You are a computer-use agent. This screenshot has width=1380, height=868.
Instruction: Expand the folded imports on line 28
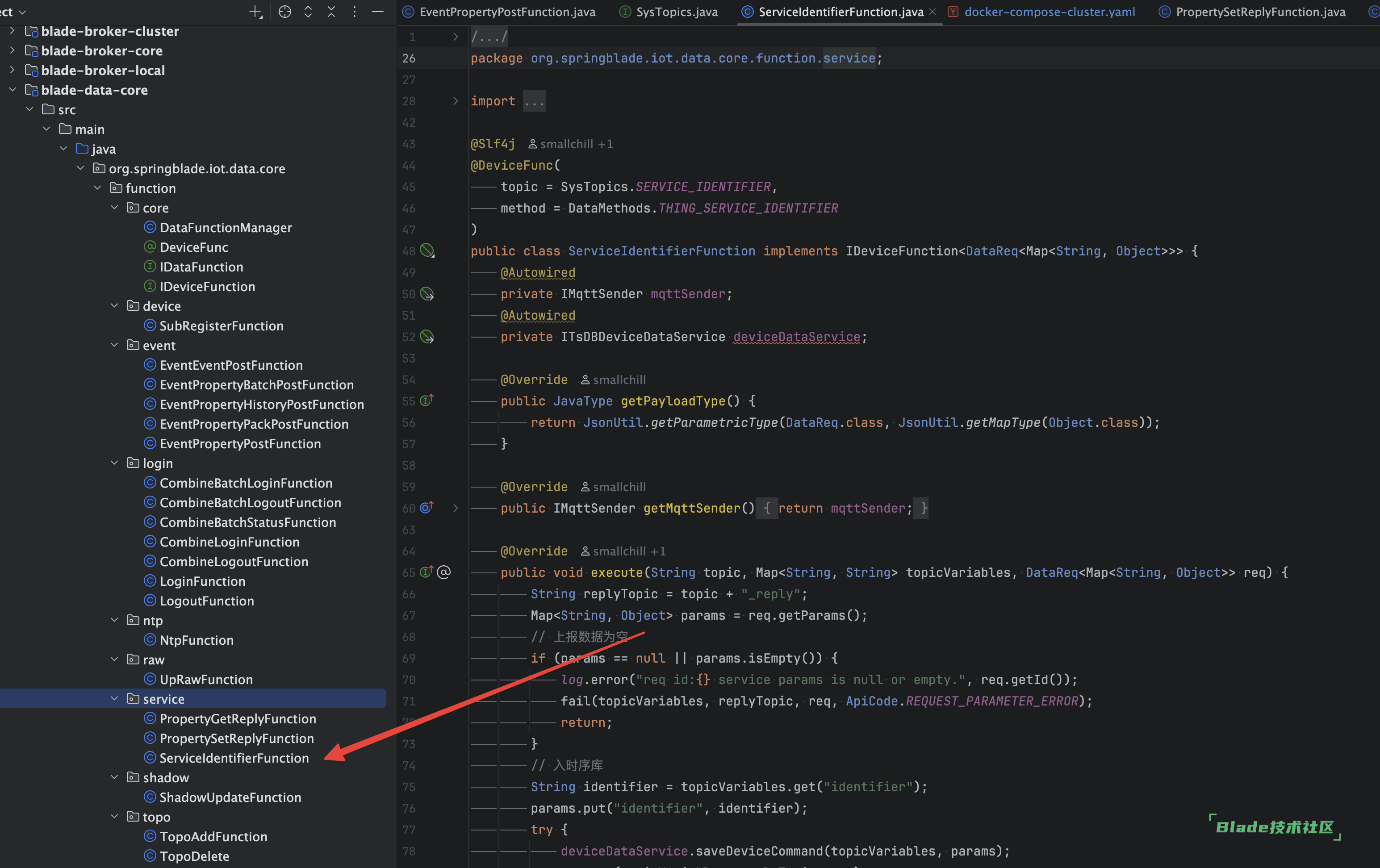click(x=456, y=101)
